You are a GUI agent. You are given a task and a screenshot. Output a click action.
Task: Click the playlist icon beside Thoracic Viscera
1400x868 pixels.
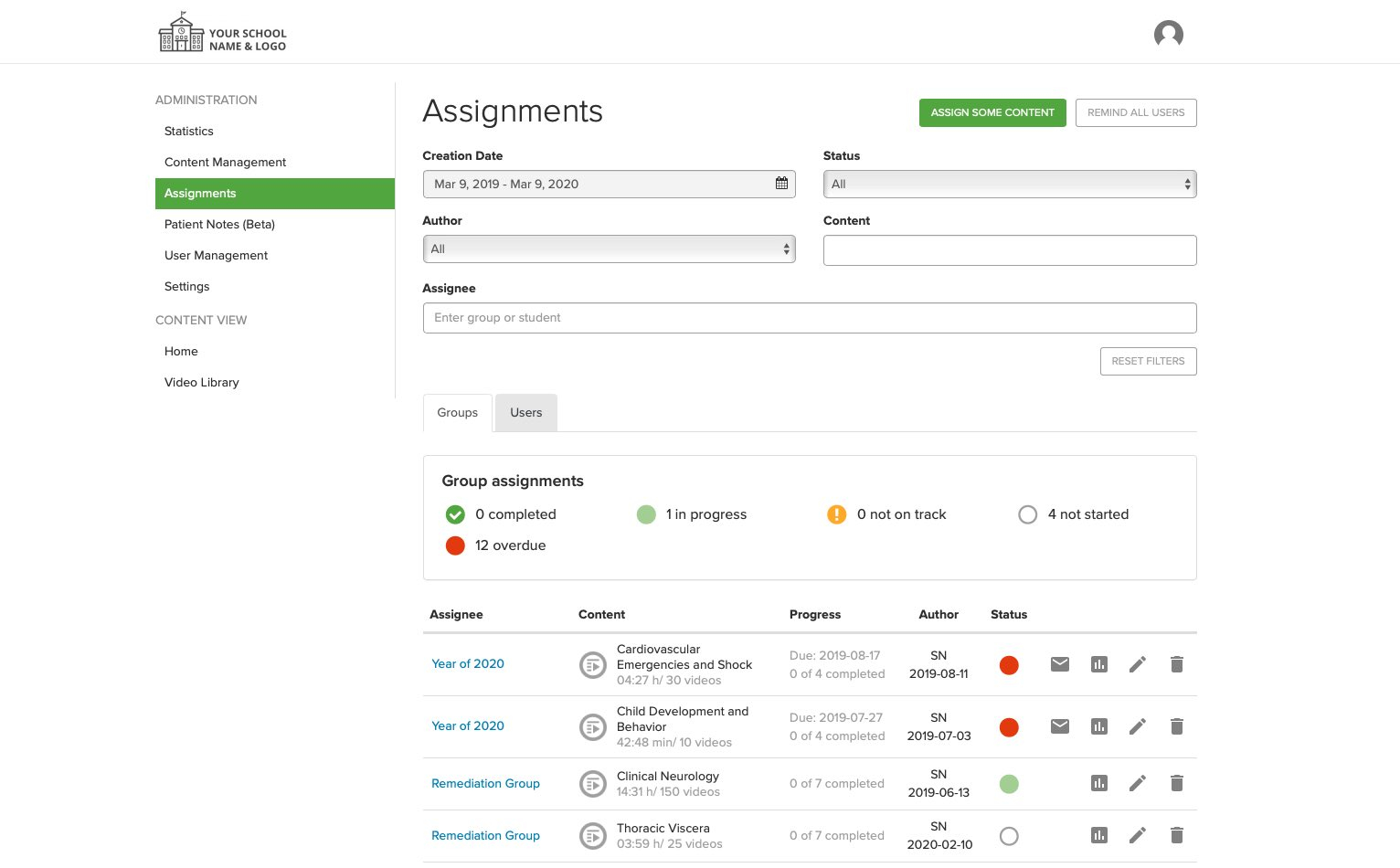[x=593, y=836]
